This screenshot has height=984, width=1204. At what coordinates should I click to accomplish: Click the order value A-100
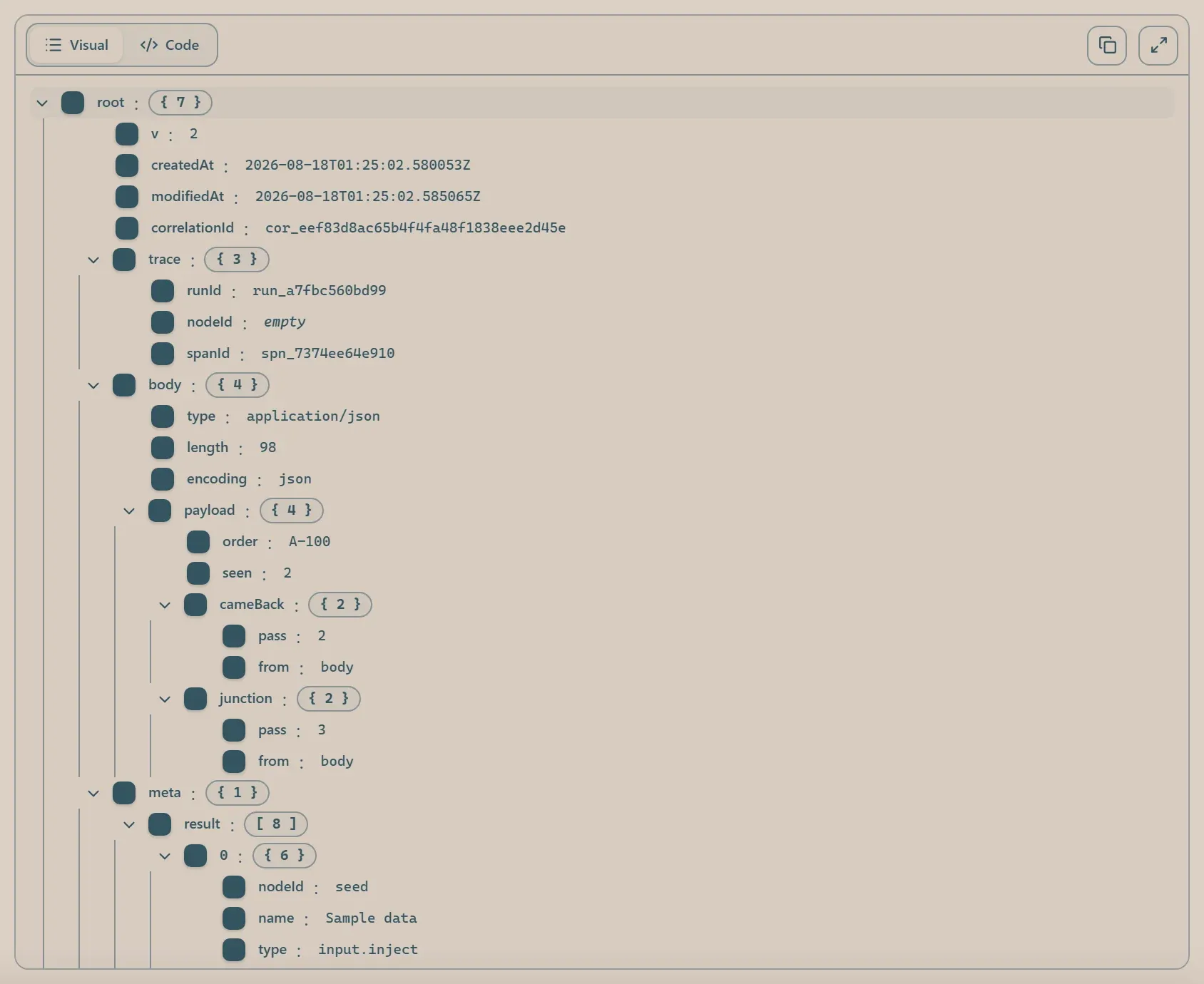coord(310,542)
